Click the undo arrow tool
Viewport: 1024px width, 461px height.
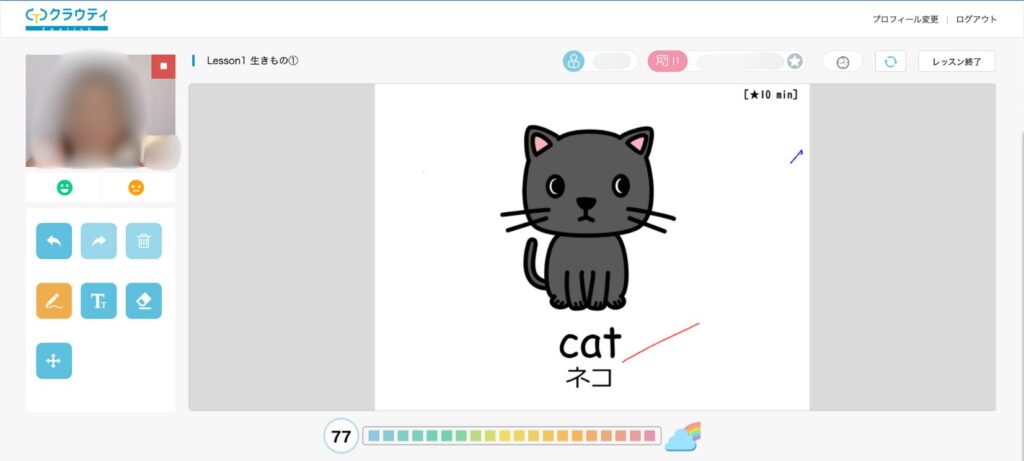[x=54, y=241]
